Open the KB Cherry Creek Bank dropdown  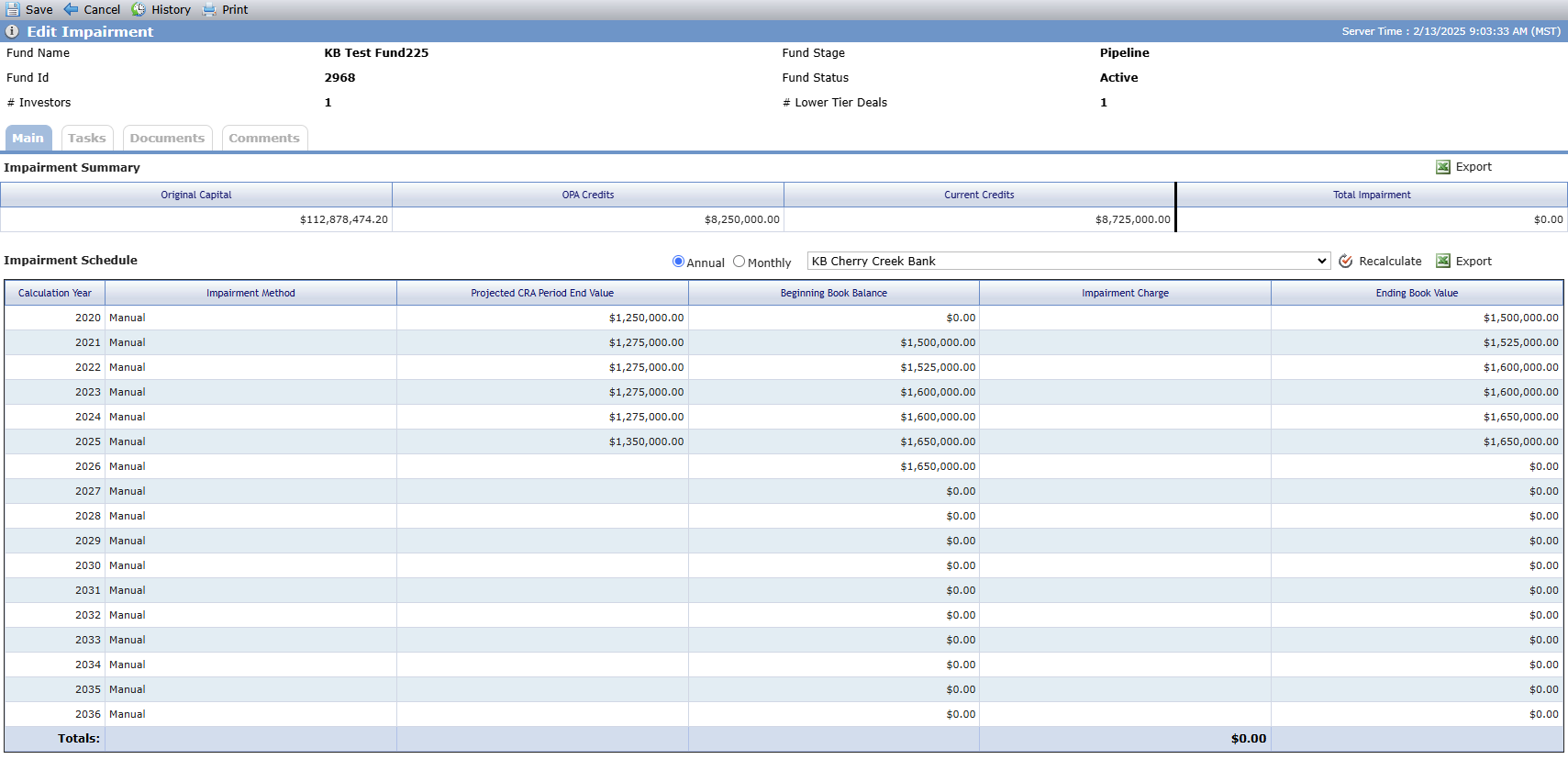click(1069, 262)
